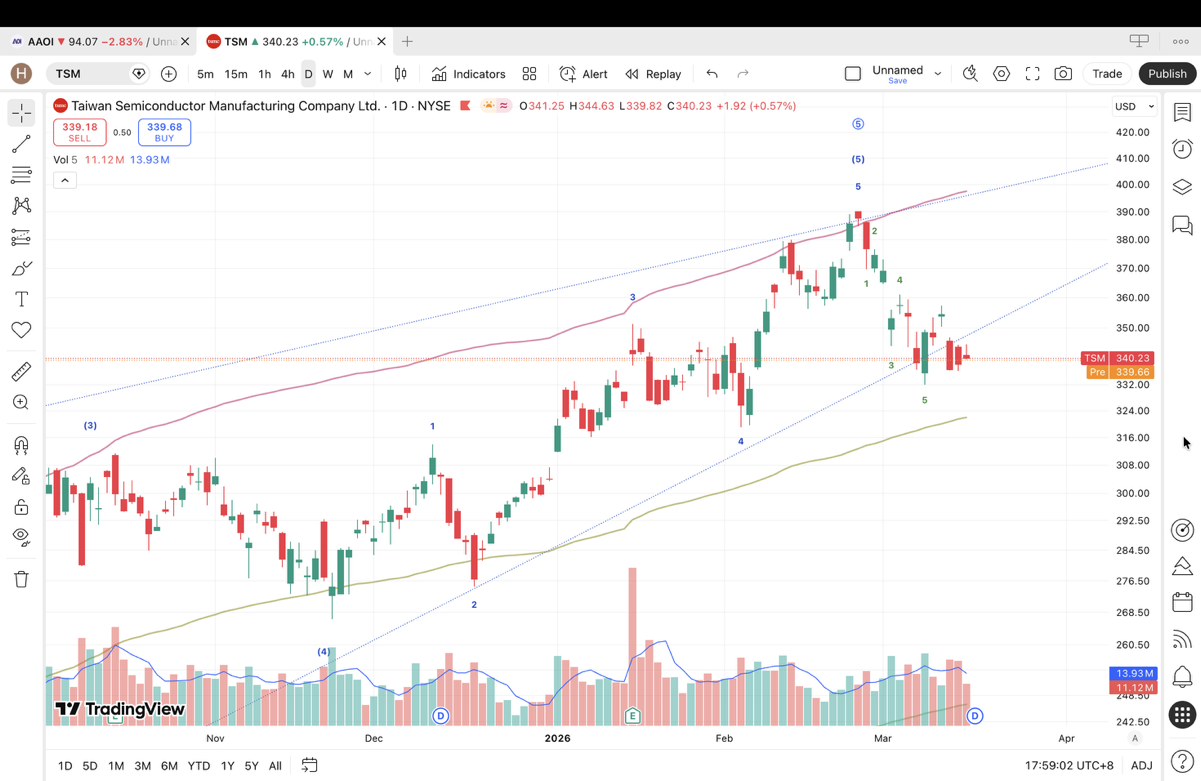The height and width of the screenshot is (781, 1201).
Task: Toggle magnet mode on
Action: tap(21, 445)
